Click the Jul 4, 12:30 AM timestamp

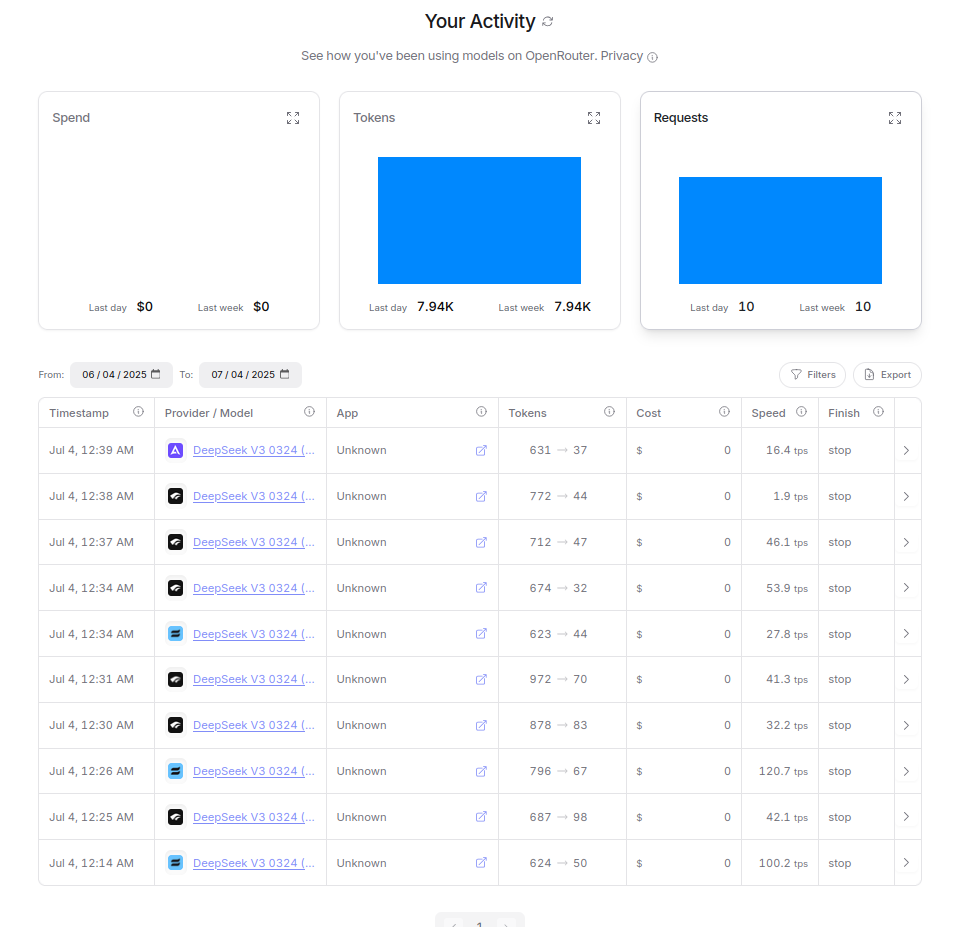pos(91,725)
